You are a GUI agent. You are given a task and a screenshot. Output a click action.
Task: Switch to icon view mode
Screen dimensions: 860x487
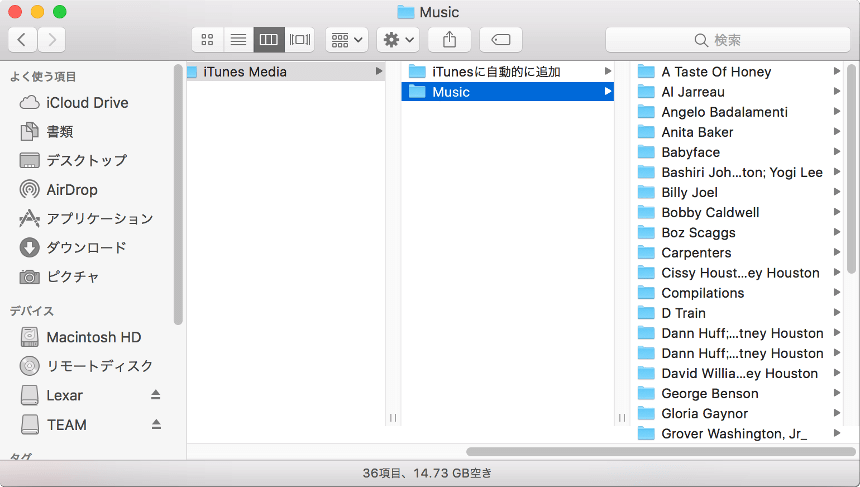[208, 40]
